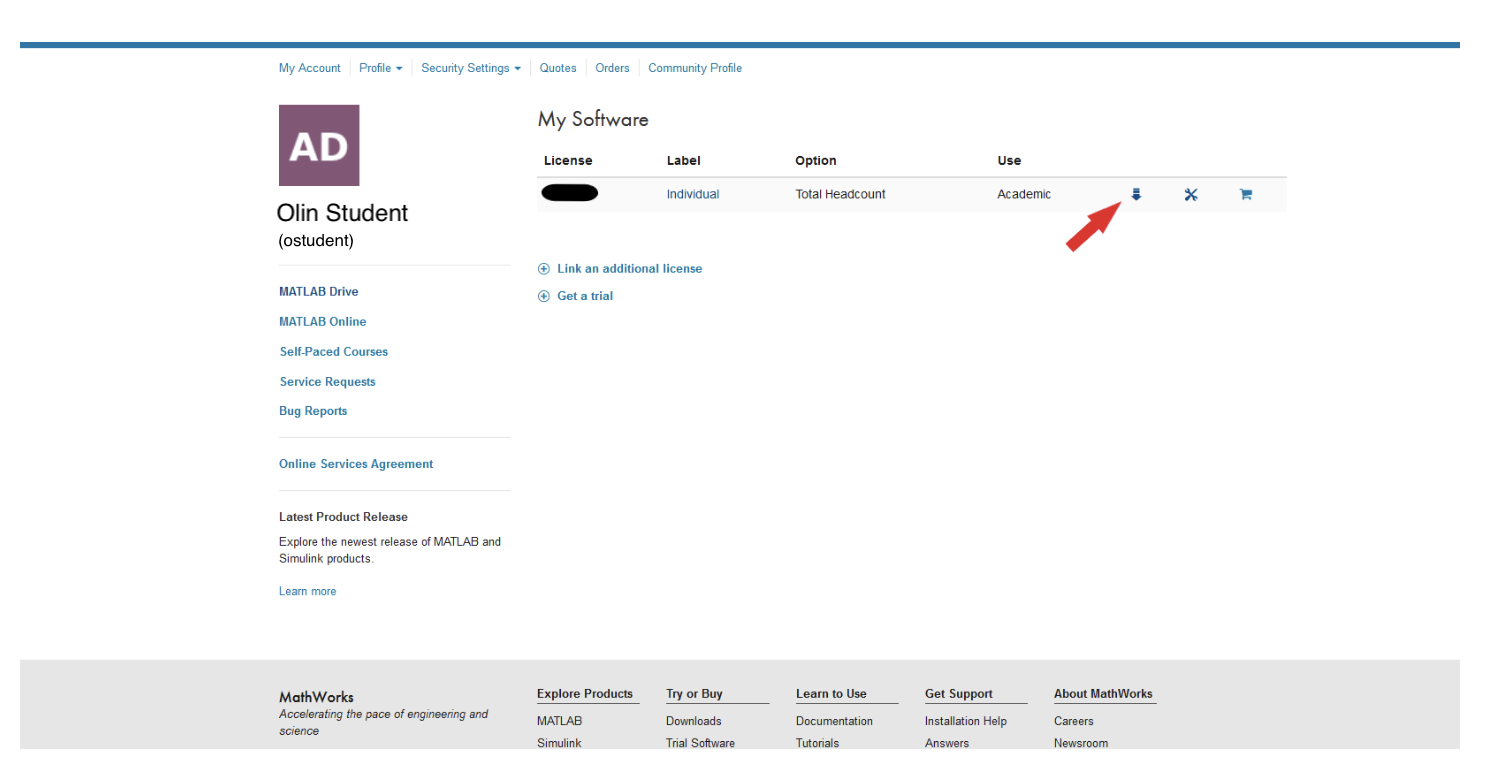Go to the Quotes tab

pyautogui.click(x=558, y=68)
